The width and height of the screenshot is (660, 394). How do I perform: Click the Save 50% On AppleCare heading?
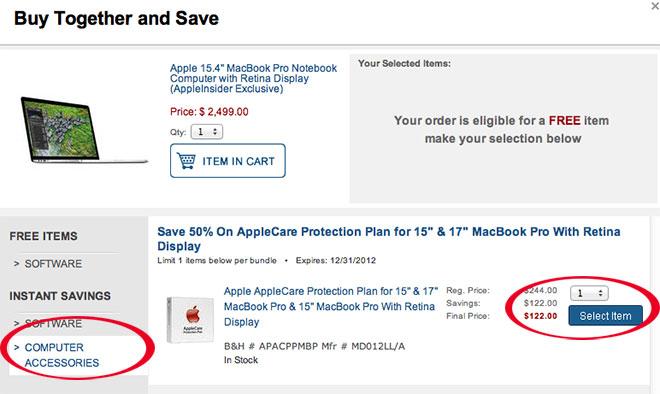[389, 239]
